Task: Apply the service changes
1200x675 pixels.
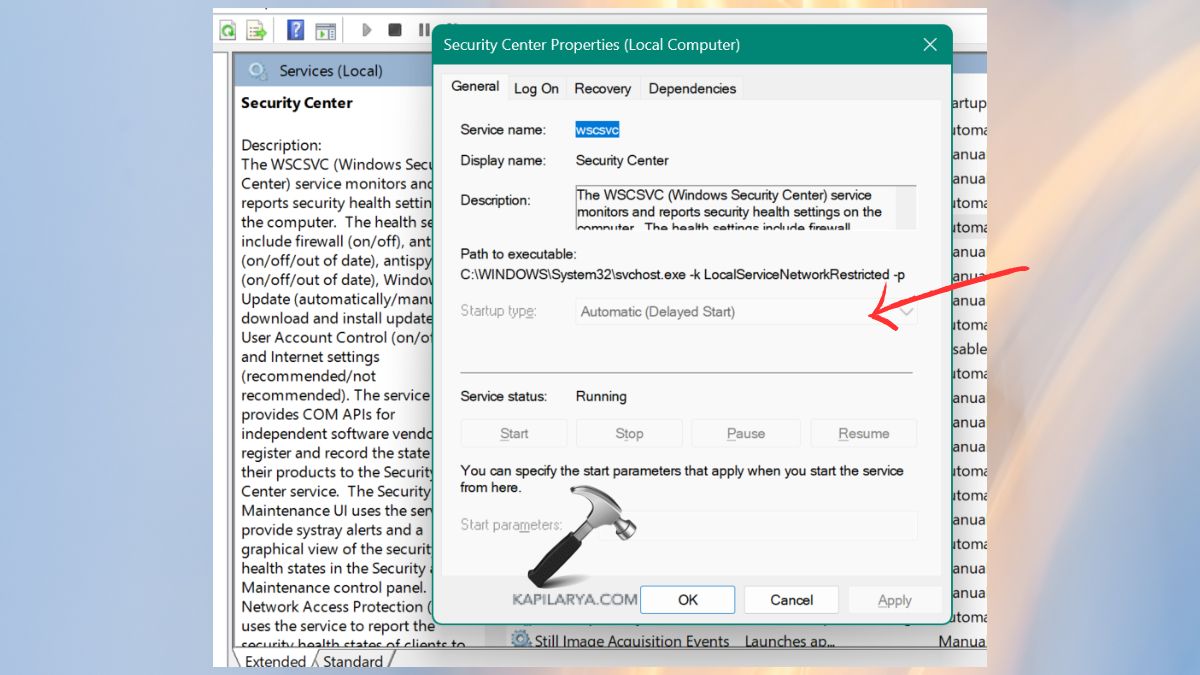Action: [895, 599]
